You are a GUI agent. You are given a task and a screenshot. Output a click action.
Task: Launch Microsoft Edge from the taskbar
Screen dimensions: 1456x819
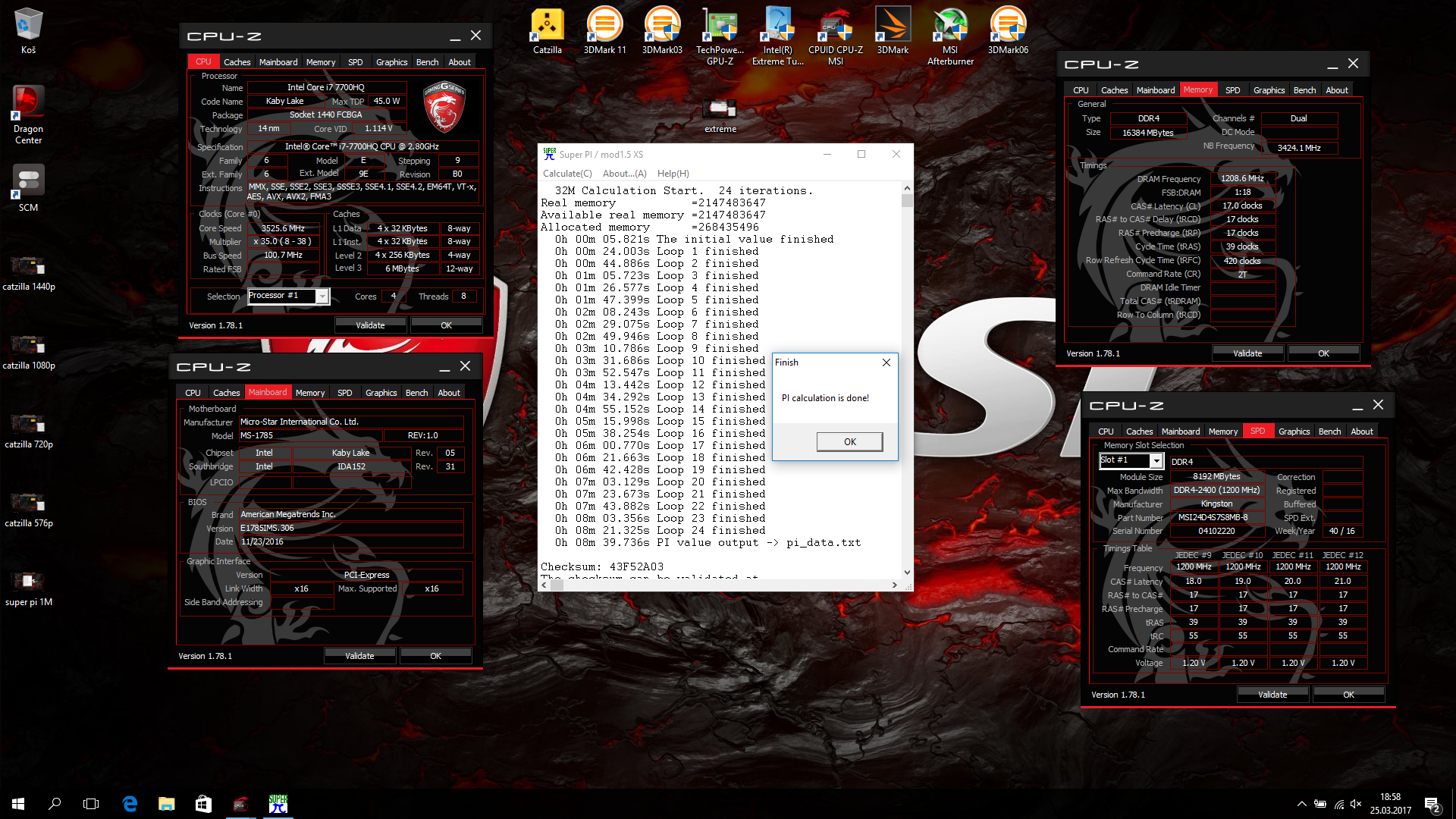pyautogui.click(x=130, y=804)
